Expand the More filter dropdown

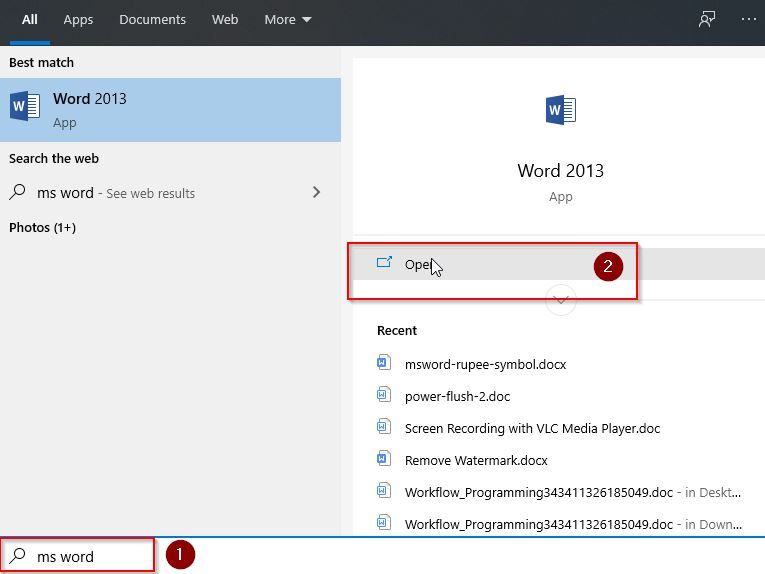(288, 20)
